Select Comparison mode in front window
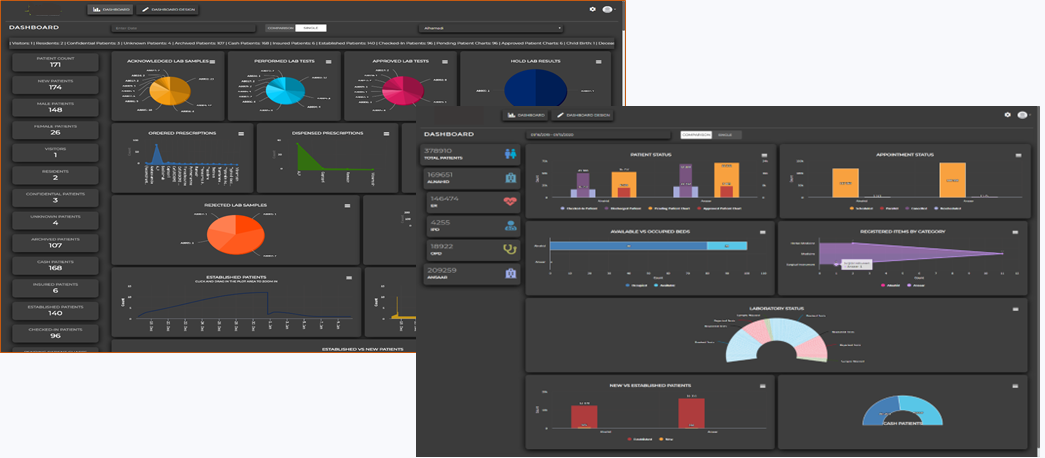This screenshot has height=458, width=1045. click(696, 135)
